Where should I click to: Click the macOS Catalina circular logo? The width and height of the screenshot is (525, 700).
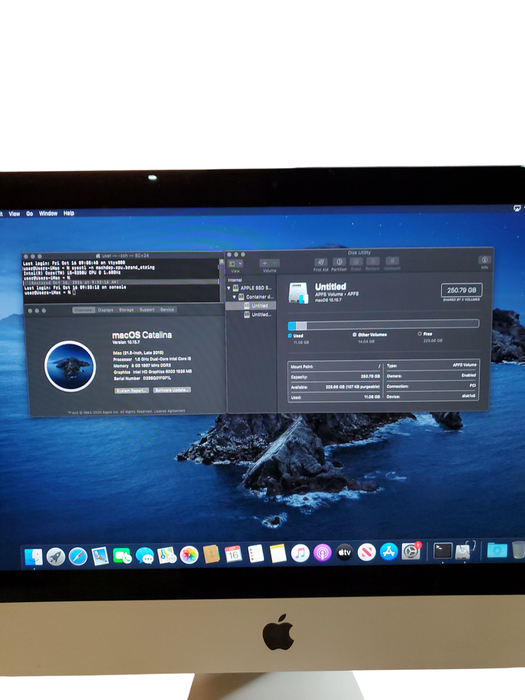point(70,366)
